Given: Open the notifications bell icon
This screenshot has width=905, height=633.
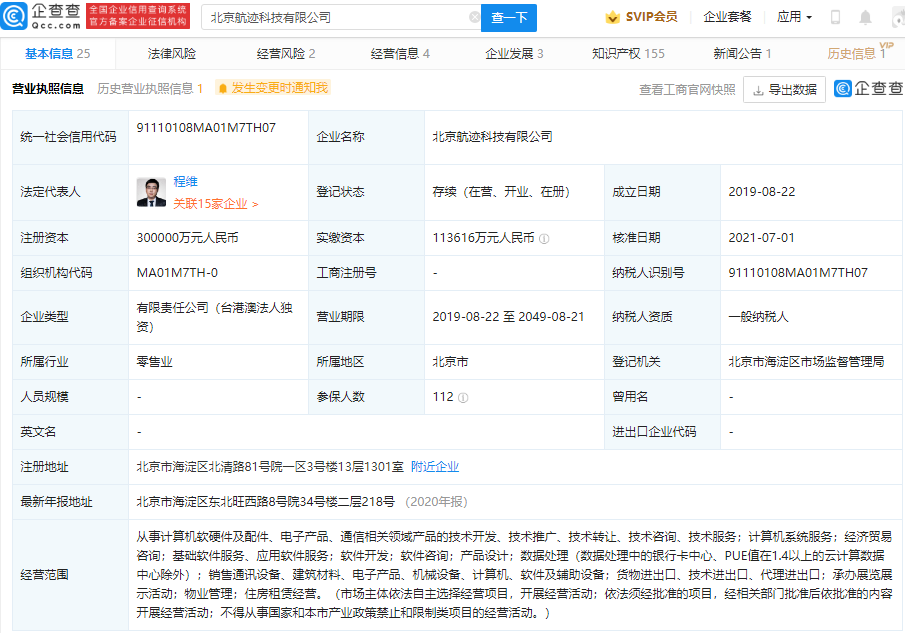Looking at the screenshot, I should [x=865, y=17].
